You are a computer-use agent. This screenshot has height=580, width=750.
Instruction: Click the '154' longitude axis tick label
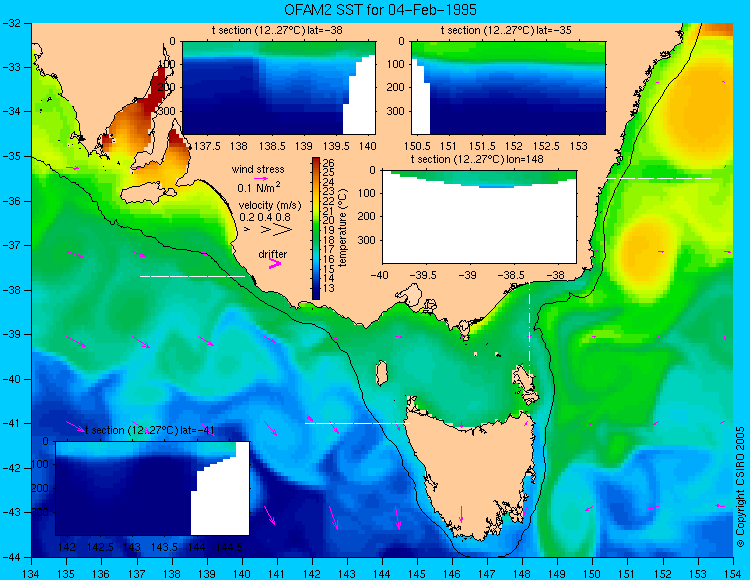coord(733,573)
